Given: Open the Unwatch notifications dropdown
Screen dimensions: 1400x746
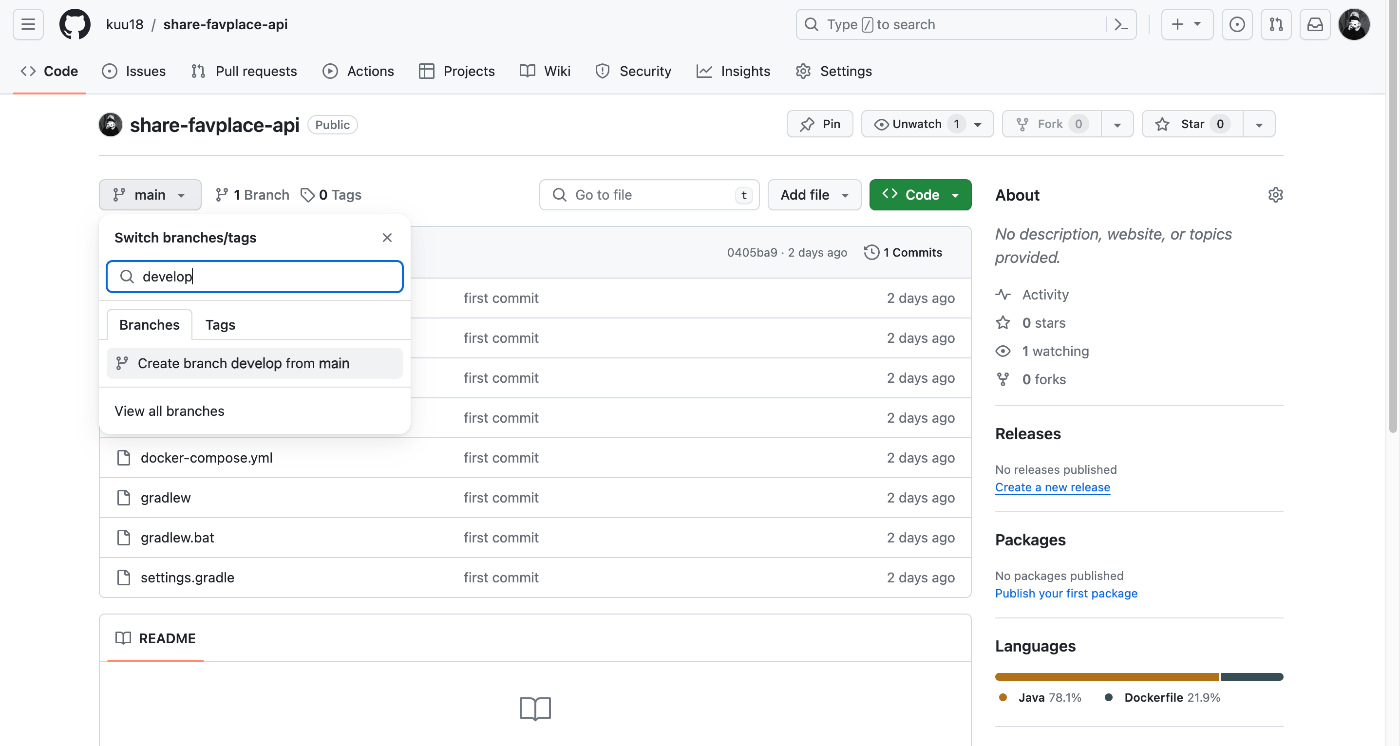Looking at the screenshot, I should coord(927,124).
